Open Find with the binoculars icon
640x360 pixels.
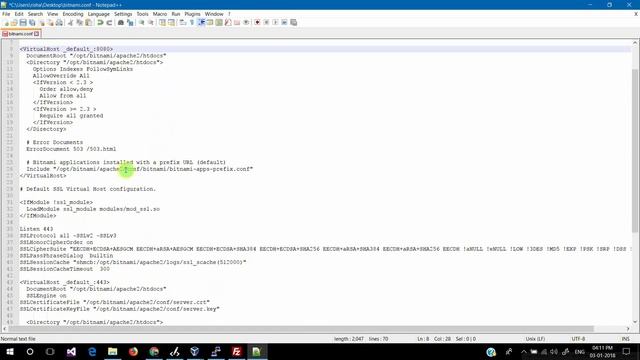[x=120, y=22]
